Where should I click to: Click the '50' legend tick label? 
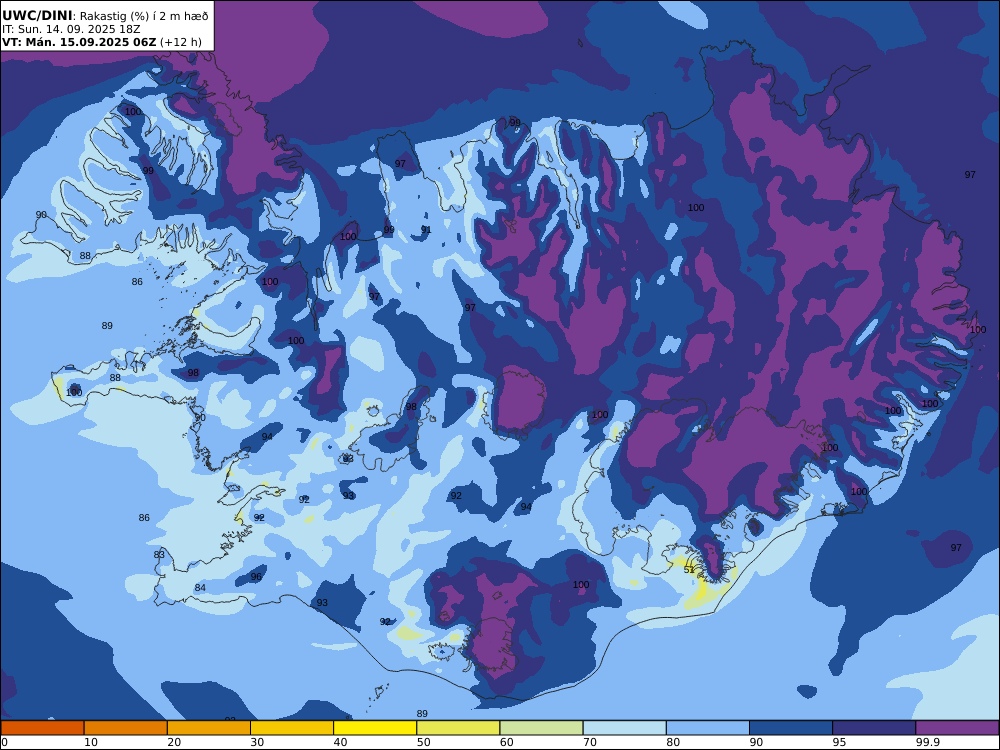[x=423, y=742]
